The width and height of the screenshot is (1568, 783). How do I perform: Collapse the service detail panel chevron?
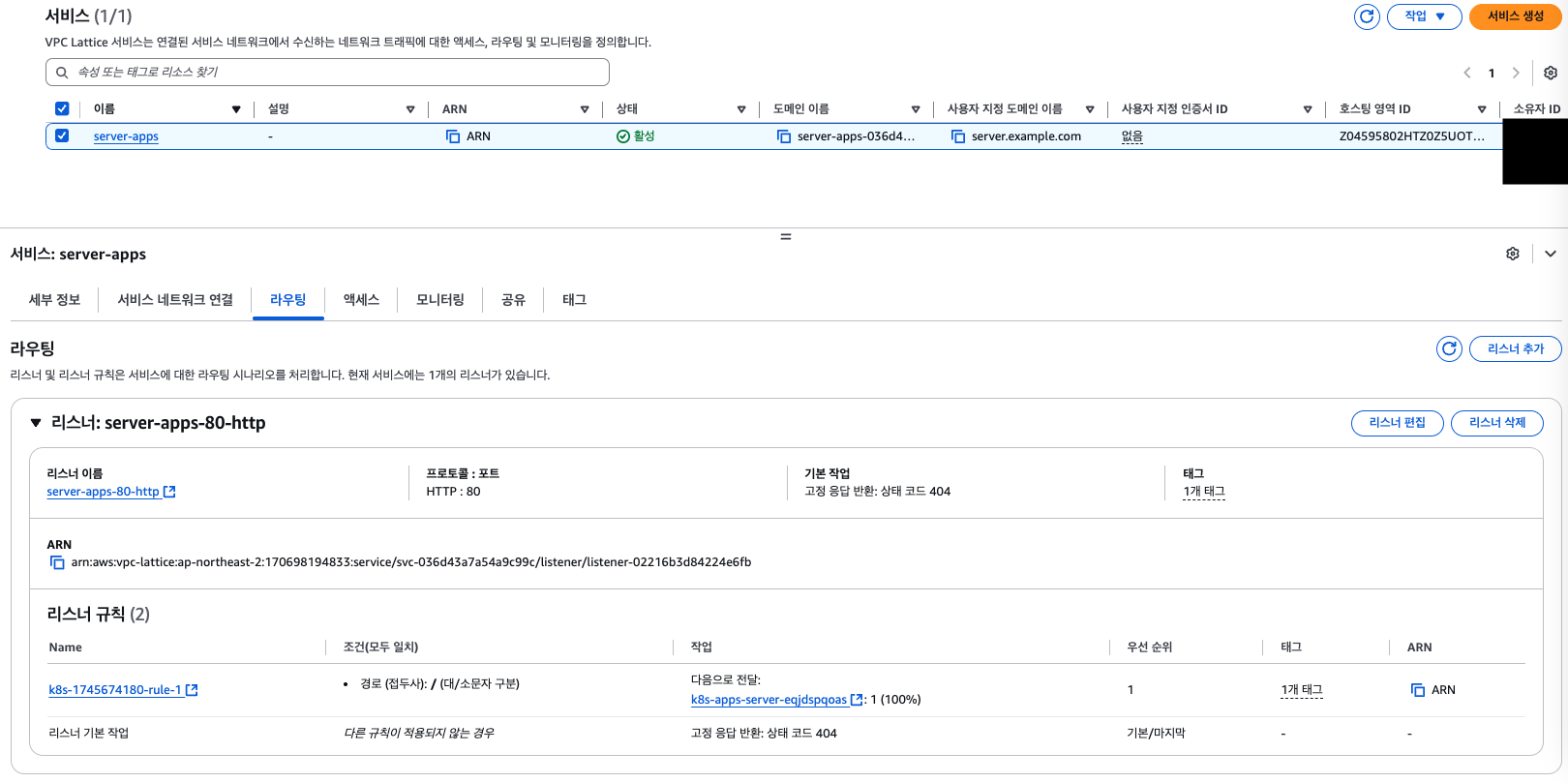coord(1551,254)
